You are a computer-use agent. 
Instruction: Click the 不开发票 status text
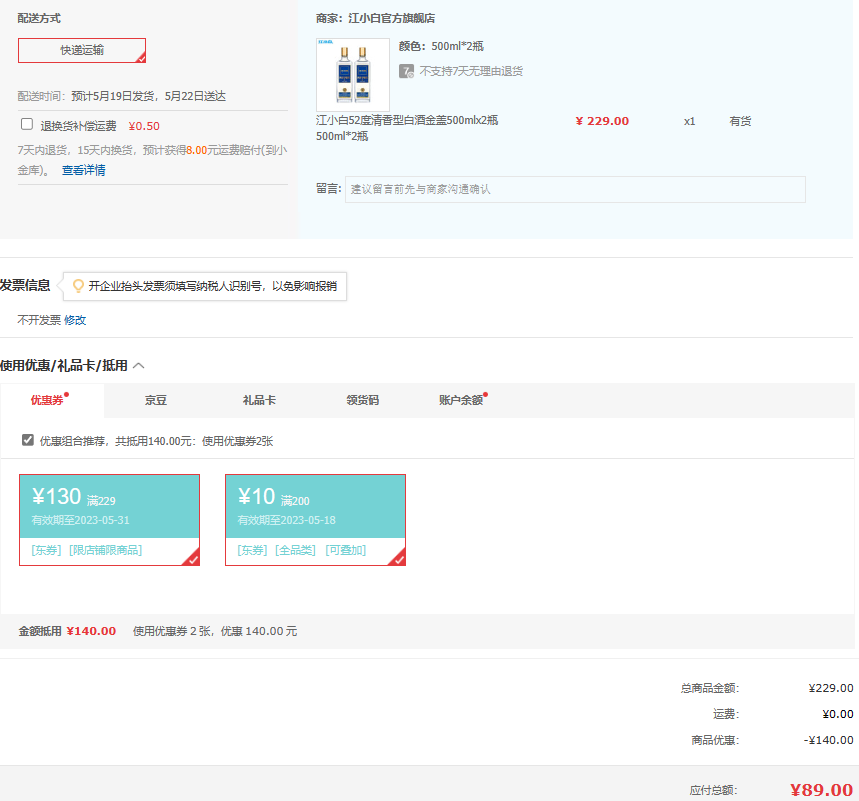point(39,320)
